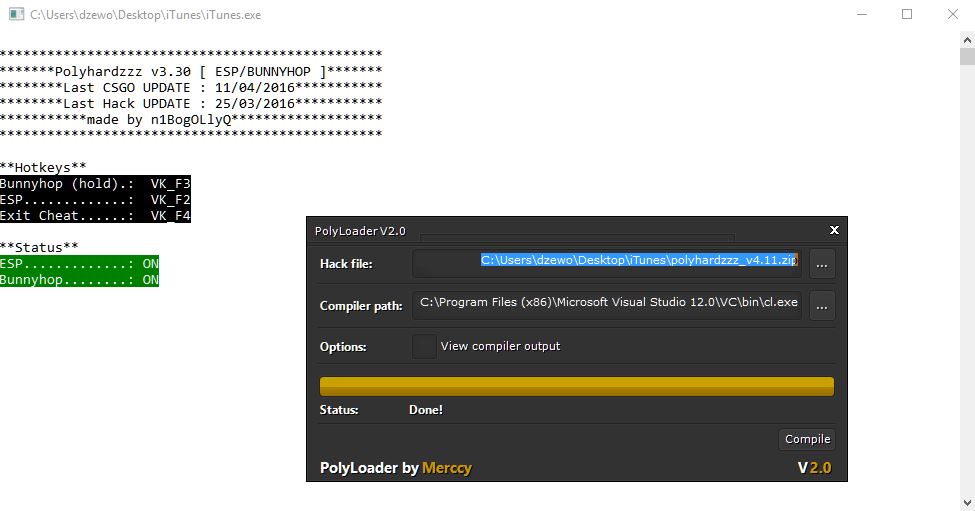Maximize the iTunes.exe console window
This screenshot has width=975, height=511.
click(x=907, y=14)
